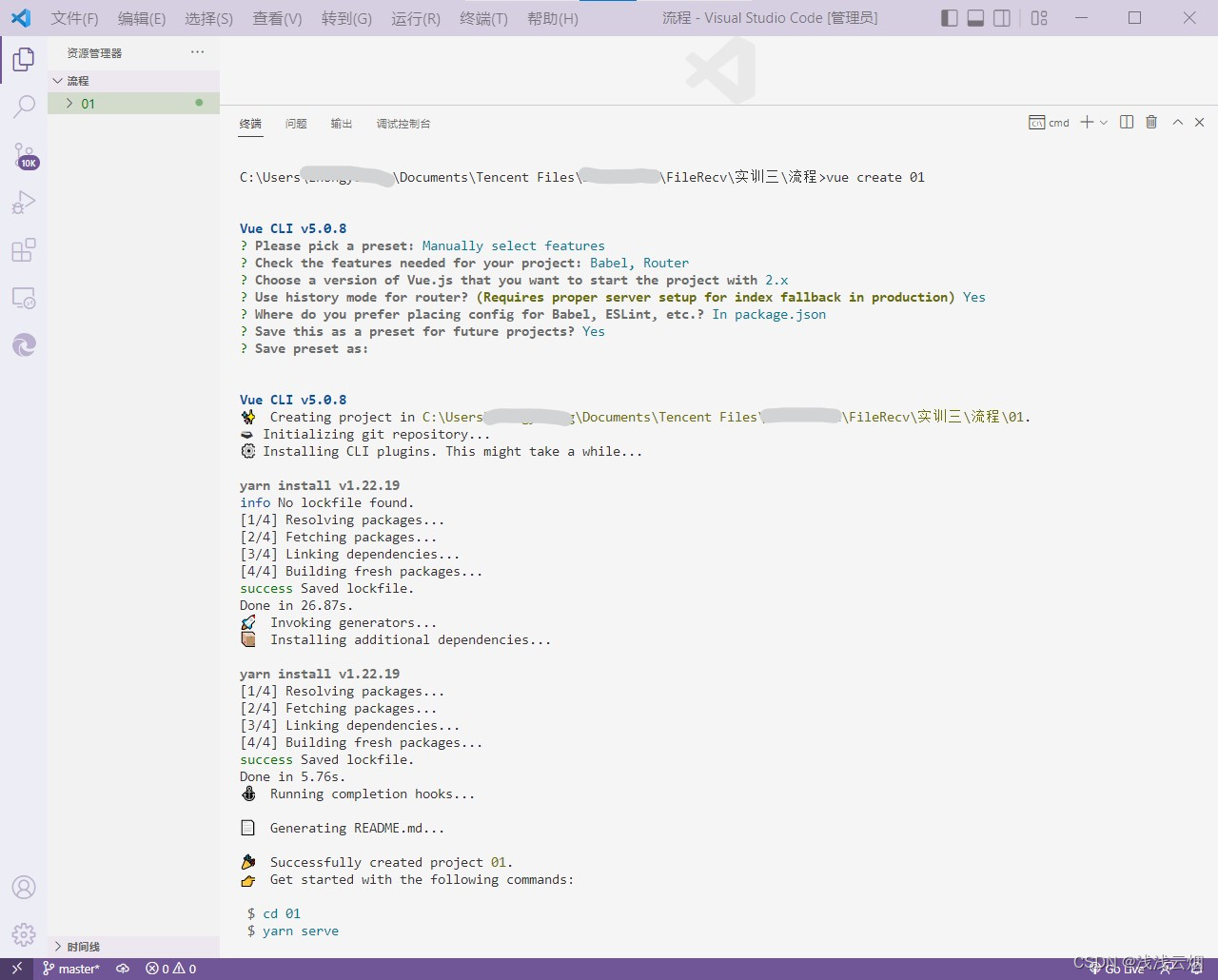
Task: Open the 运行(R) menu
Action: (x=416, y=18)
